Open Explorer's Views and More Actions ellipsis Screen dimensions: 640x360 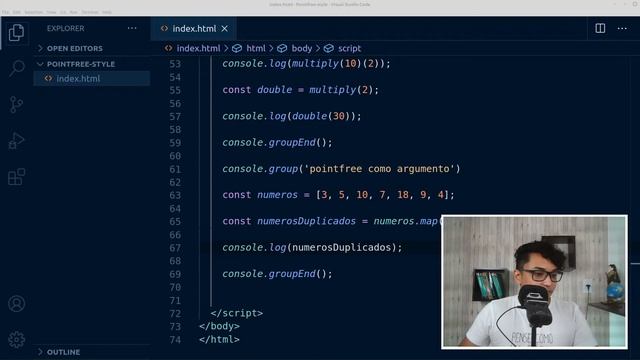pos(132,28)
